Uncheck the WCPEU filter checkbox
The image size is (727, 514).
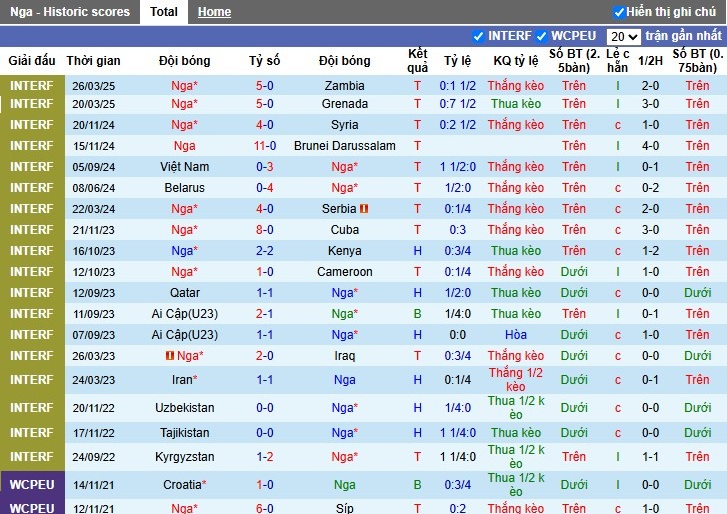542,36
